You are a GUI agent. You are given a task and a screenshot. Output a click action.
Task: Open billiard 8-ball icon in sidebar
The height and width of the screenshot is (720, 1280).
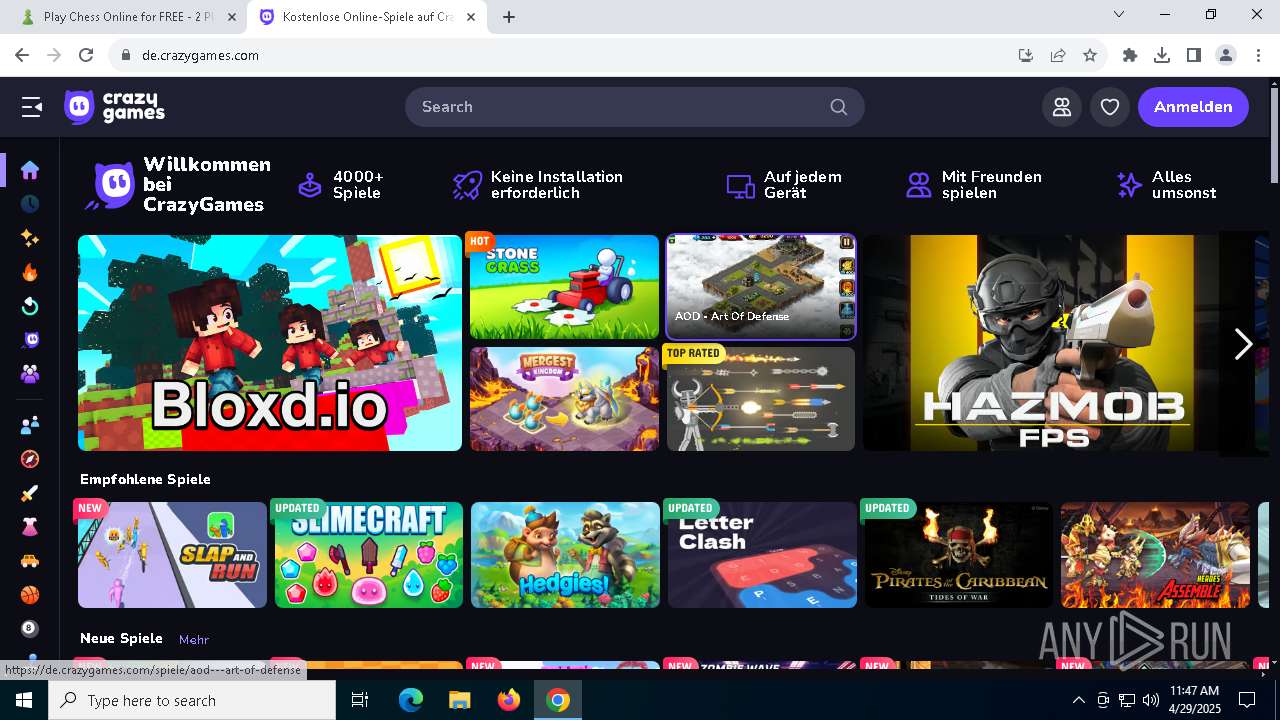click(30, 629)
